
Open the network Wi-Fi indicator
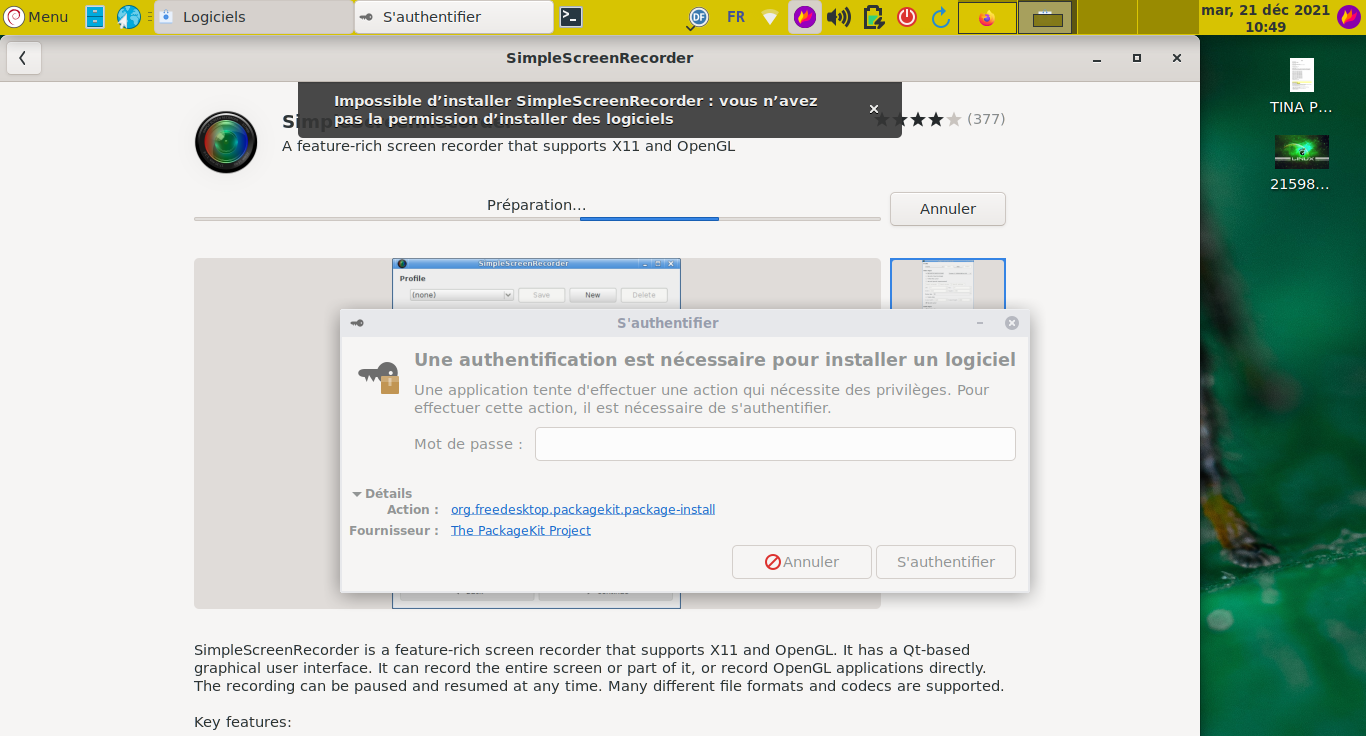click(x=770, y=17)
